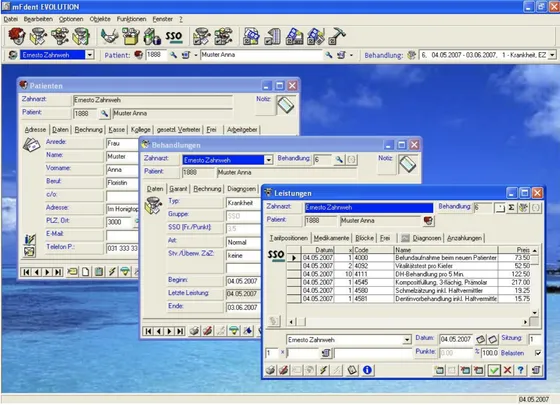560x405 pixels.
Task: Click the SSO tariff icon in Leistungen window
Action: tap(276, 255)
